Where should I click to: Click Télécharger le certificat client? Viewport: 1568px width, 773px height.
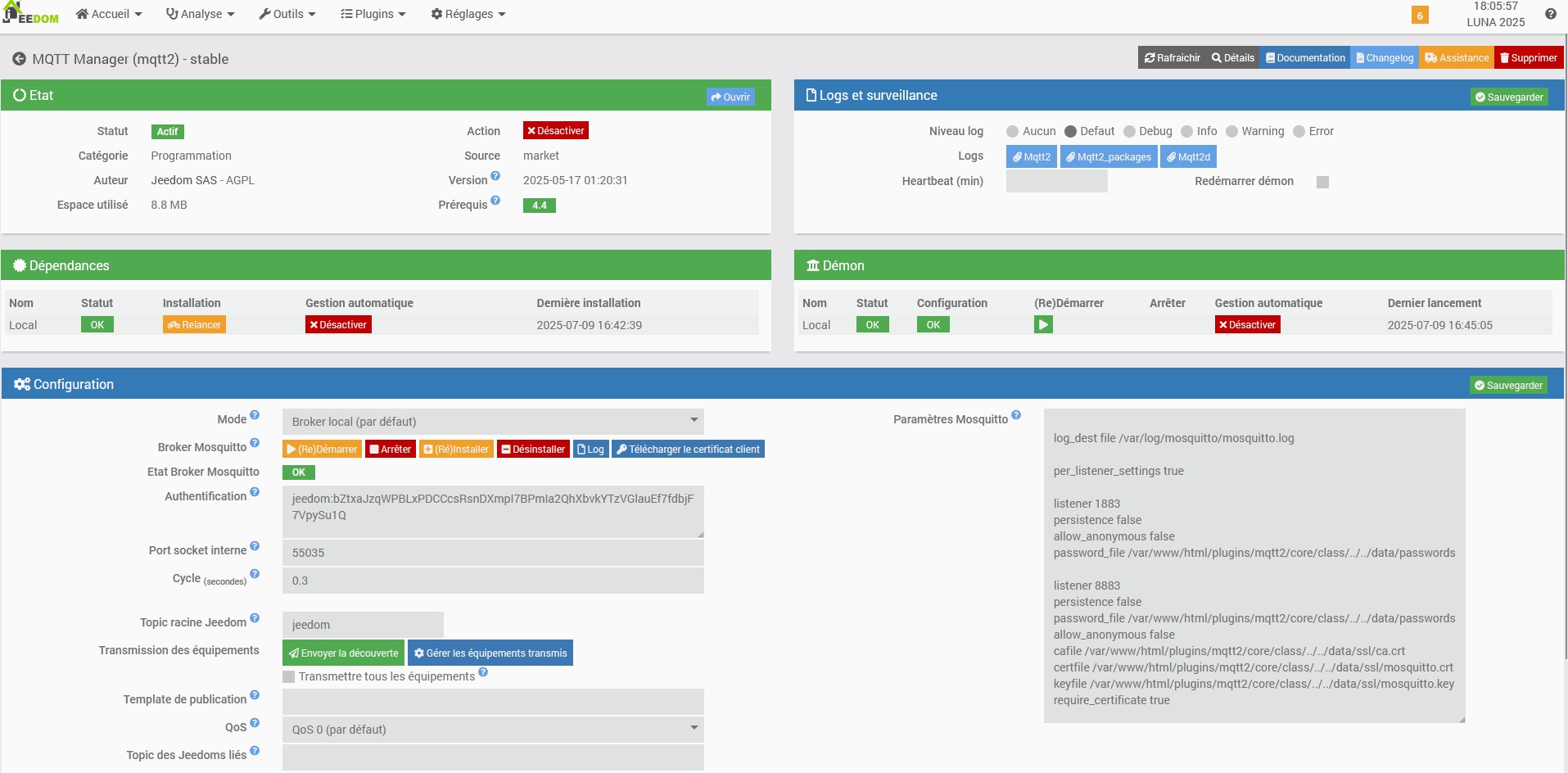[688, 449]
